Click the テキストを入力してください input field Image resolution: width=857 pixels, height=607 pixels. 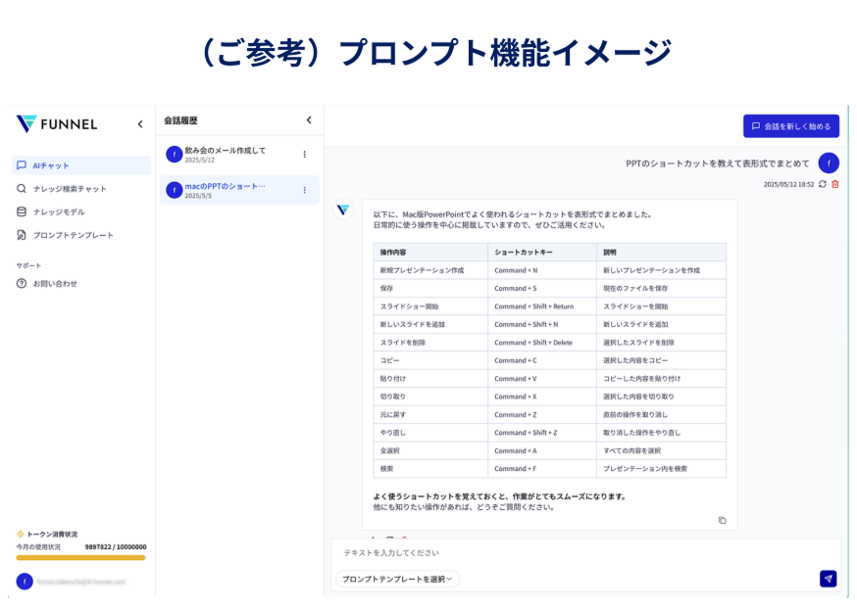pos(585,553)
